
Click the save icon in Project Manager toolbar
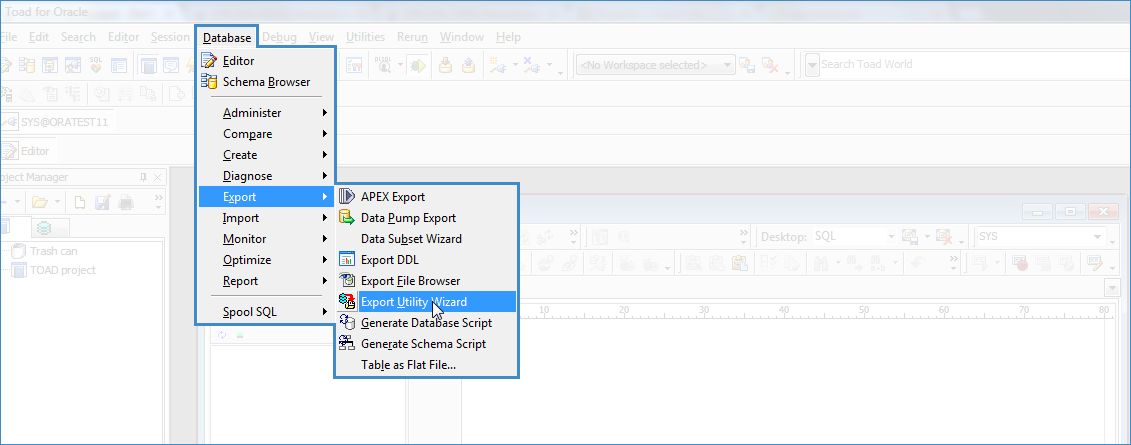pyautogui.click(x=102, y=202)
